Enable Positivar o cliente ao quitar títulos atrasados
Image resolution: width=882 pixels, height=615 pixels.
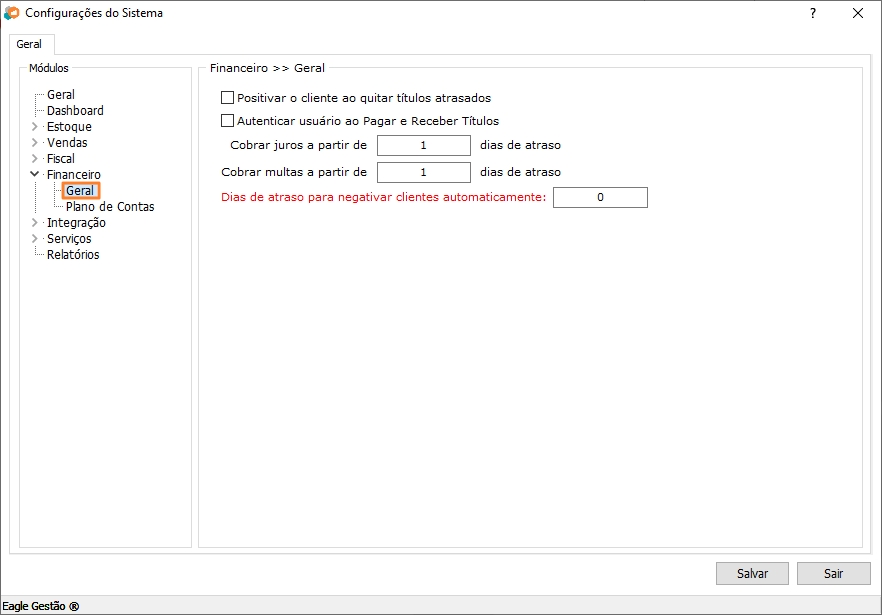[x=227, y=98]
